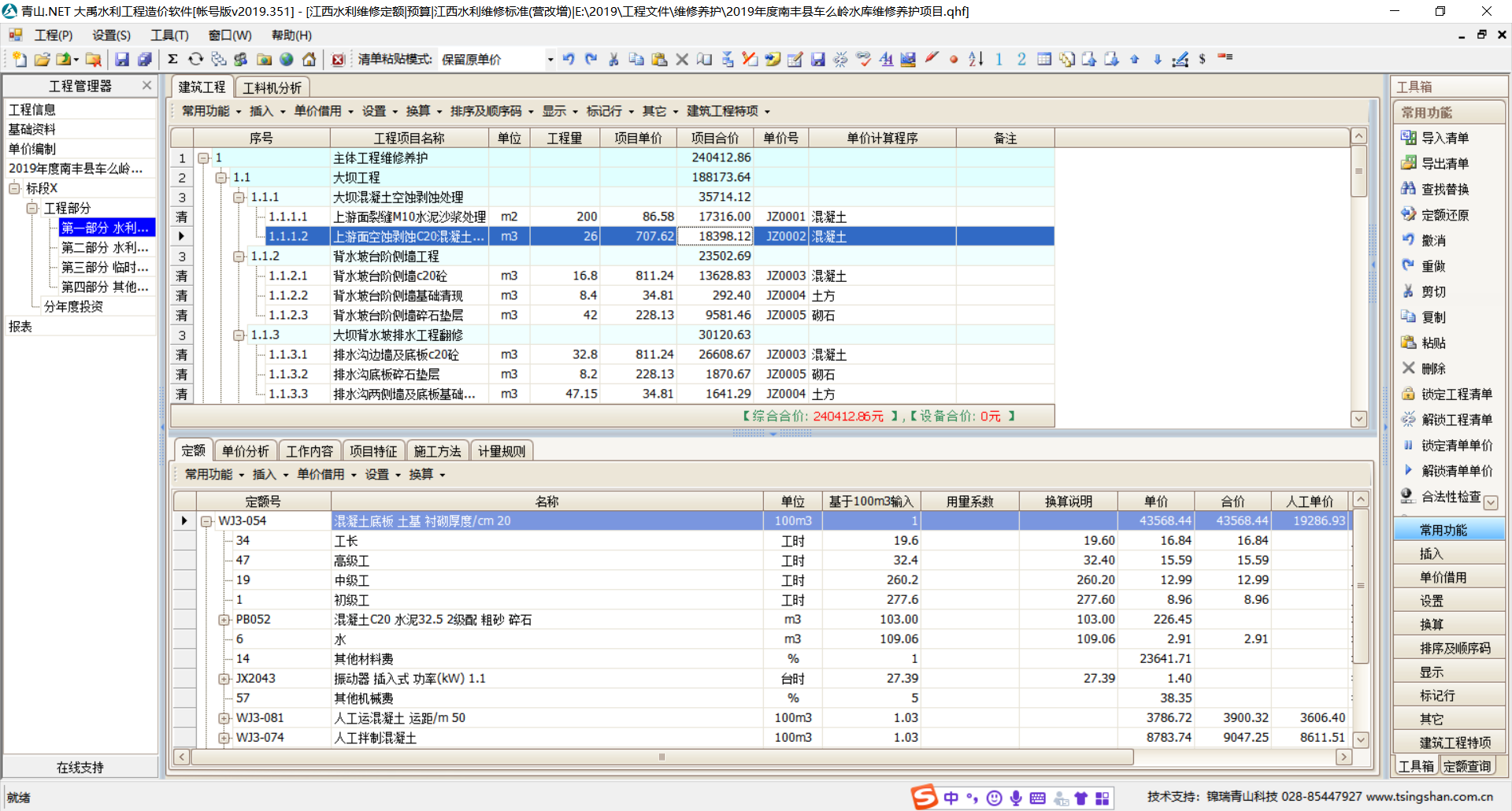Click the new file icon in toolbar
The height and width of the screenshot is (811, 1512).
20,60
